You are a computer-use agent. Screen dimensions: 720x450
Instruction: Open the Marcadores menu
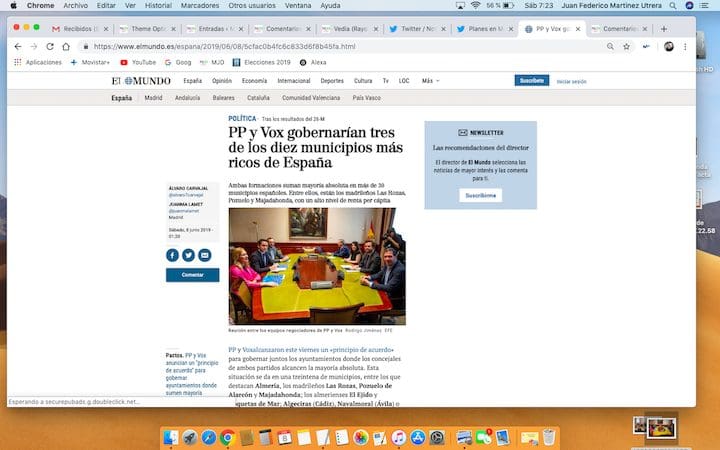200,6
